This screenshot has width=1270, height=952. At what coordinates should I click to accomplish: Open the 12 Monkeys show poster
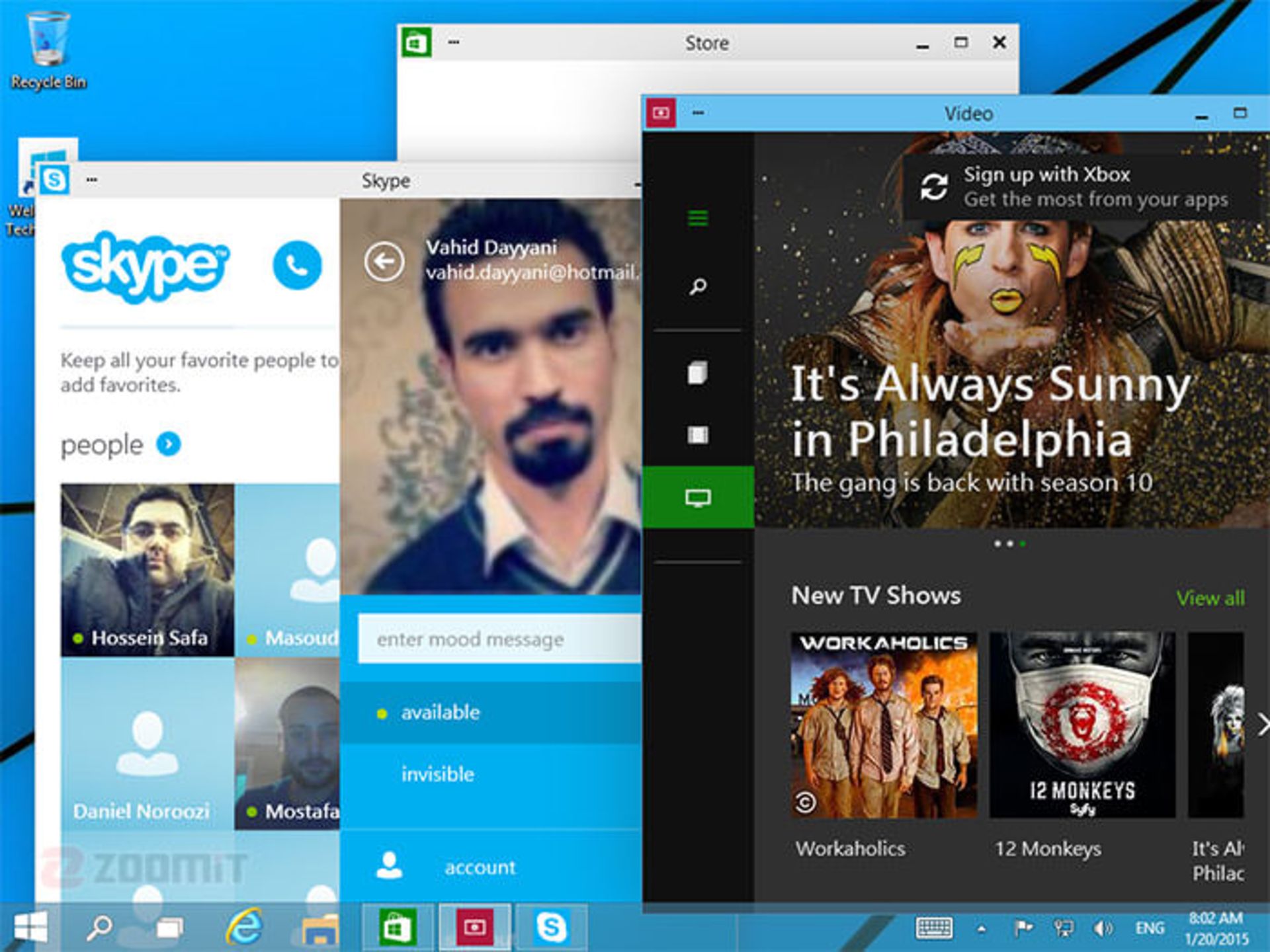pos(1082,725)
